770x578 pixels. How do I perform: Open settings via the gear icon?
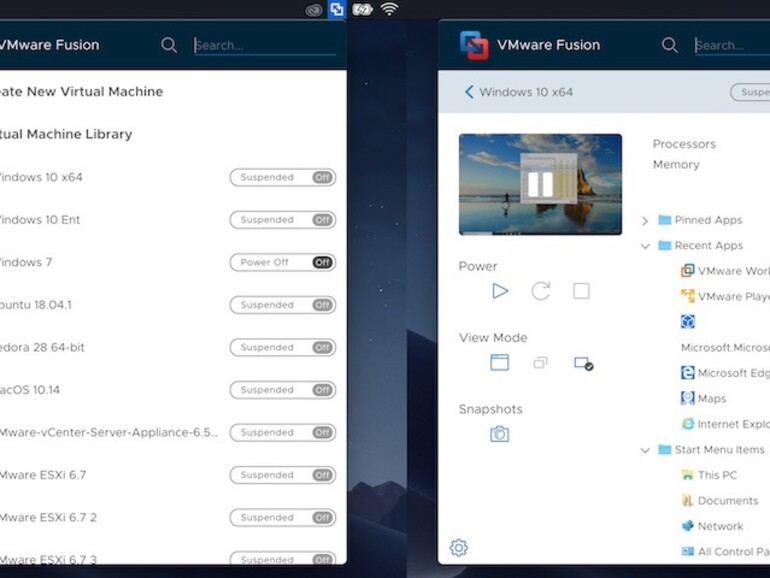(459, 548)
